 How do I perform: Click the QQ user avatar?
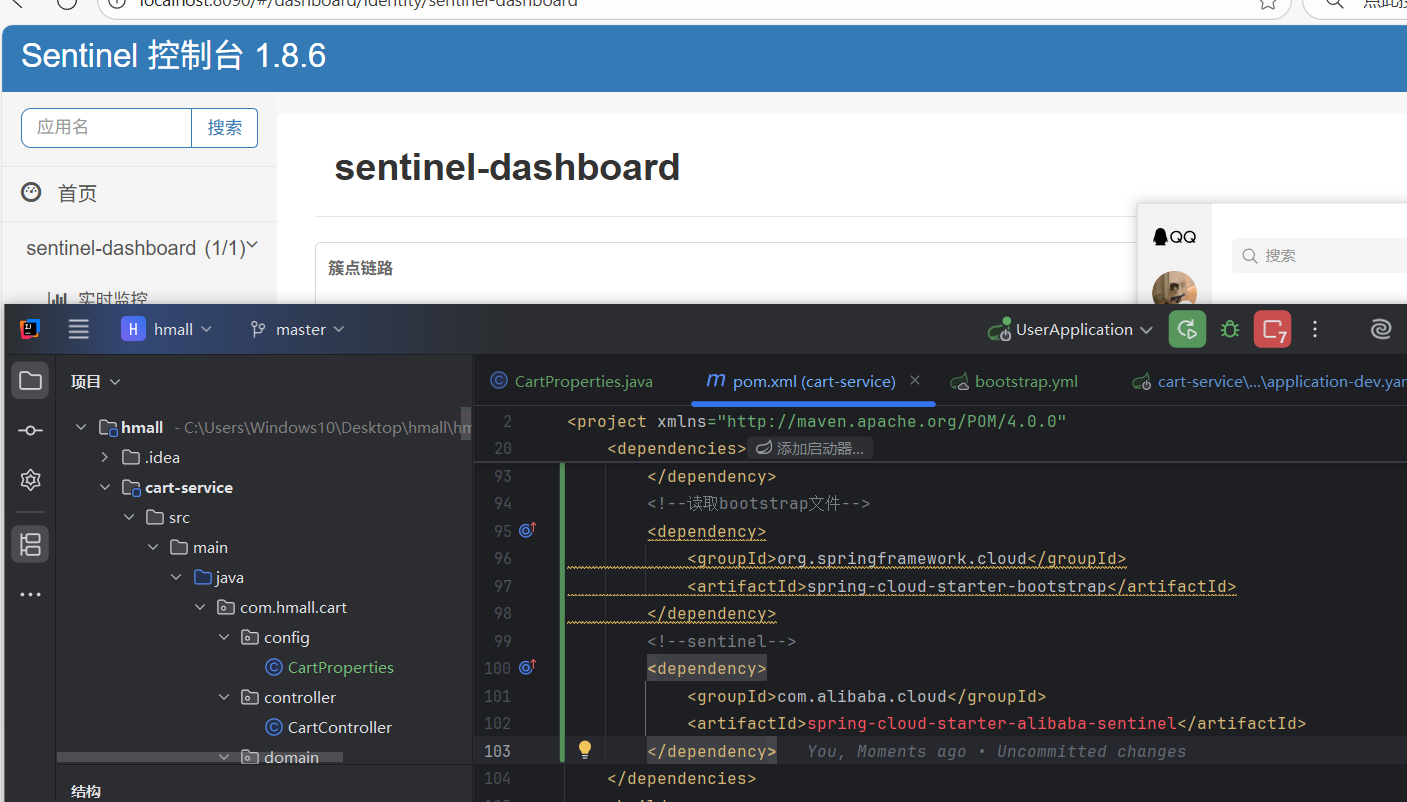pyautogui.click(x=1174, y=288)
